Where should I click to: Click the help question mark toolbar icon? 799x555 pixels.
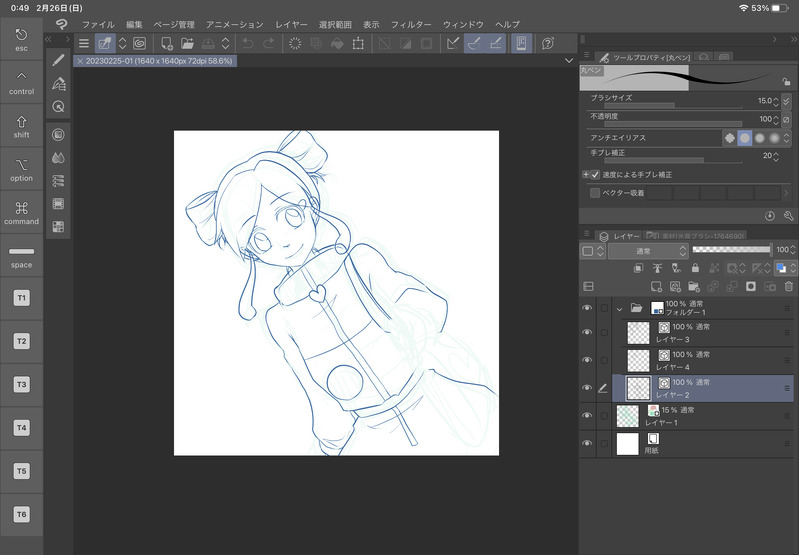click(x=548, y=43)
